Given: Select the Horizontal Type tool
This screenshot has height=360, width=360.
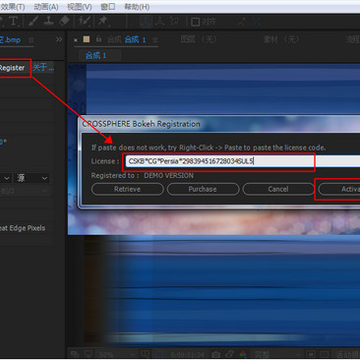Looking at the screenshot, I should pyautogui.click(x=13, y=21).
